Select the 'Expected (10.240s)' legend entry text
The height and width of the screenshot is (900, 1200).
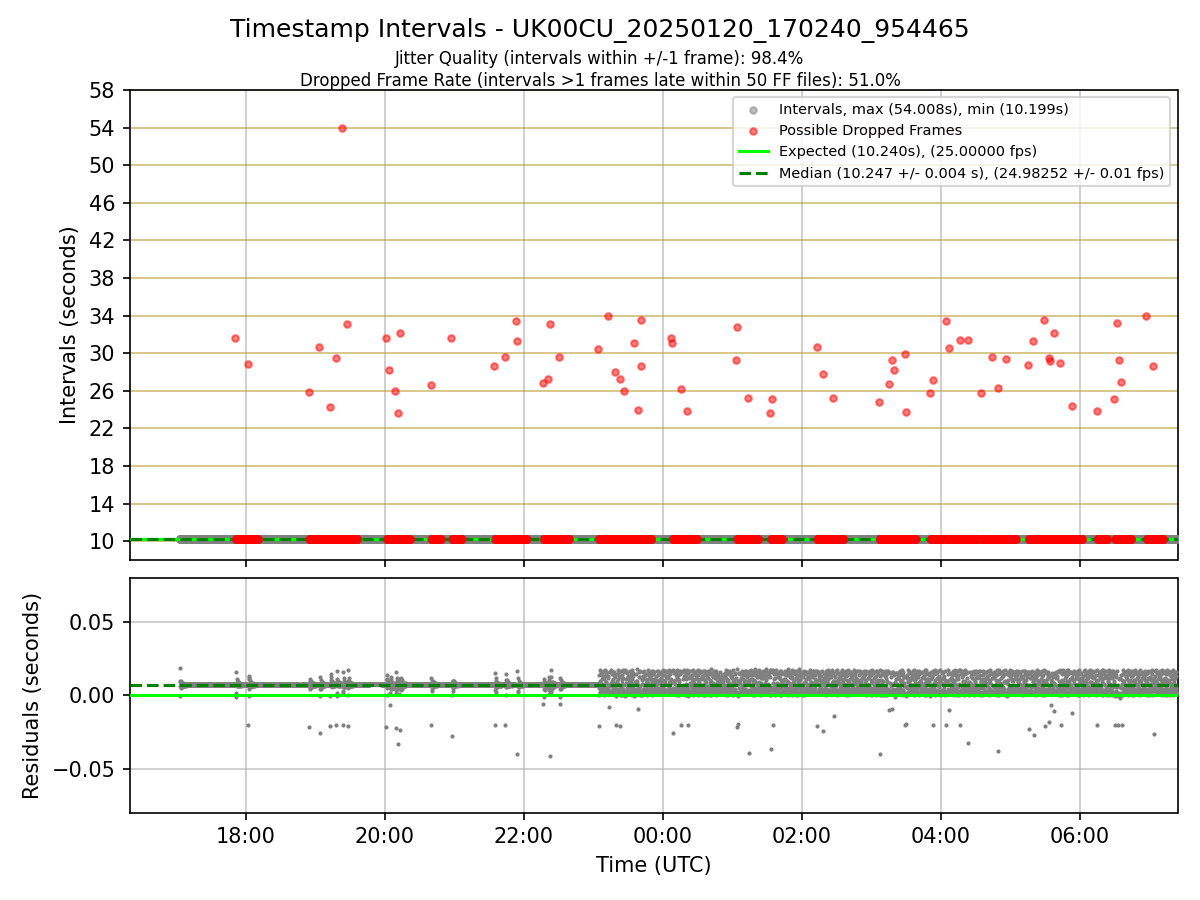908,151
